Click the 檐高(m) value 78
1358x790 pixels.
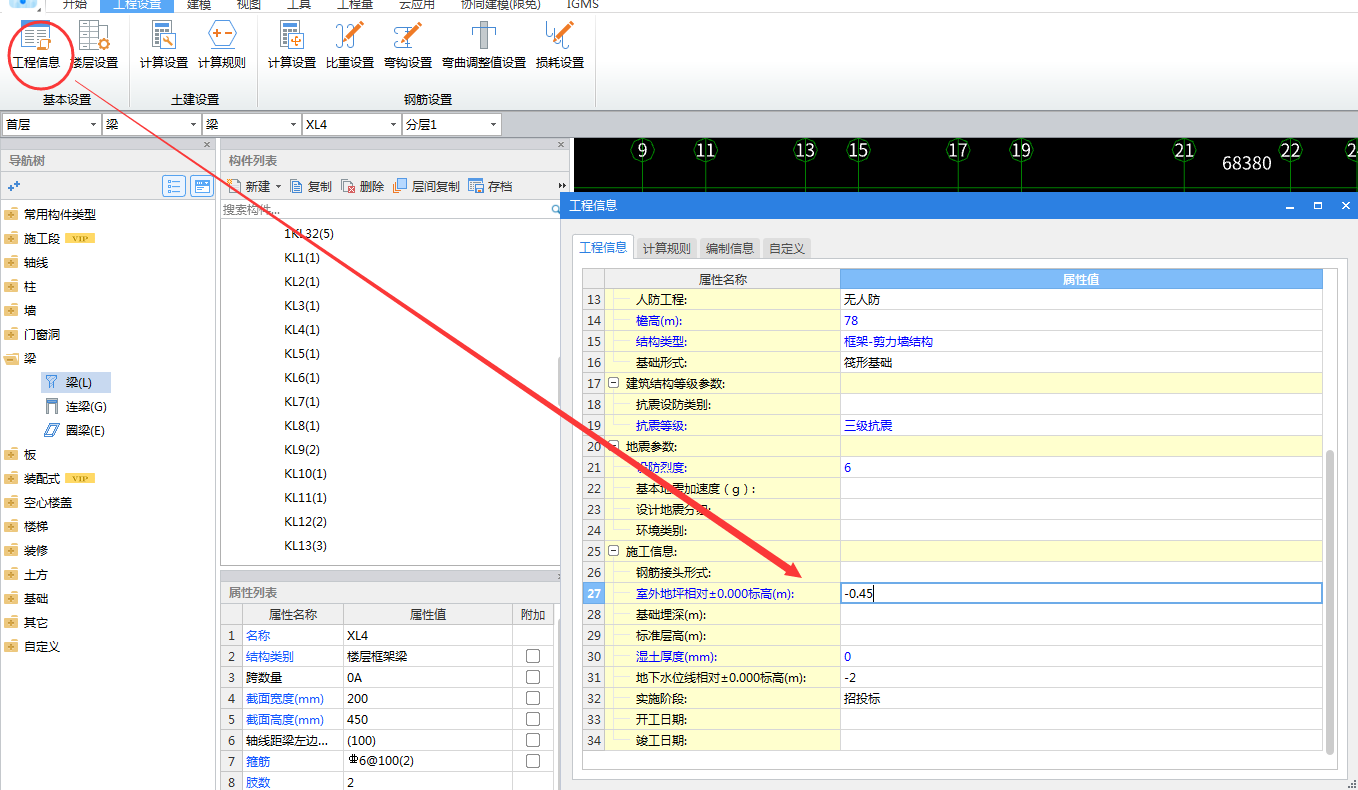click(x=1081, y=320)
